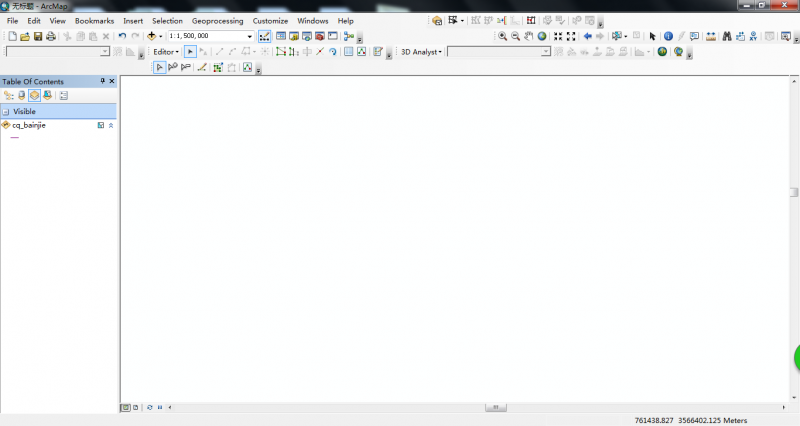Select the cq_bainjie layer

pyautogui.click(x=29, y=126)
